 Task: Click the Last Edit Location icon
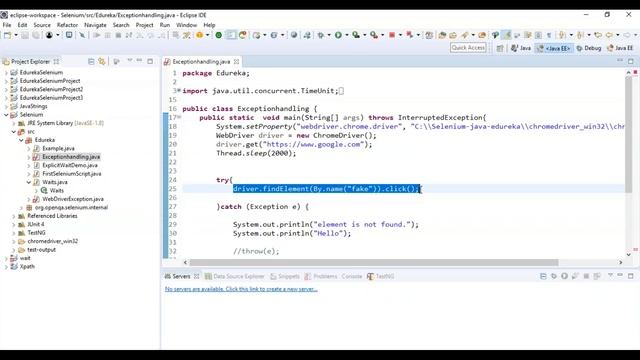coord(598,35)
